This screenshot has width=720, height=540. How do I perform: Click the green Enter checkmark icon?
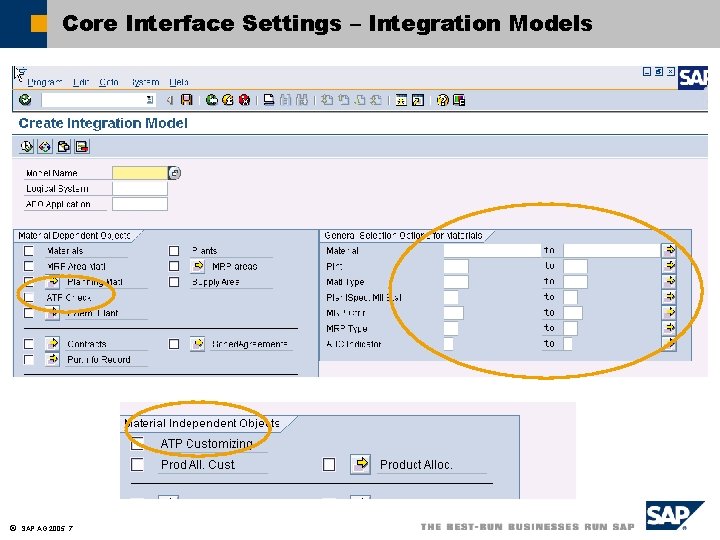pyautogui.click(x=25, y=100)
